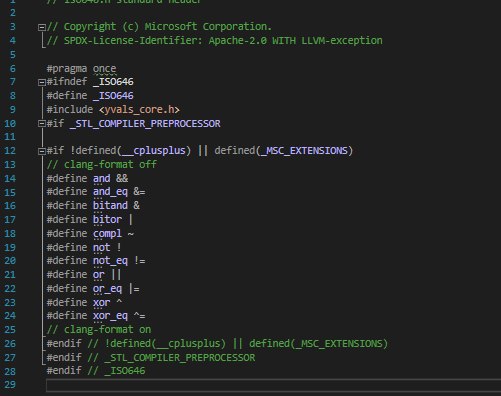Click the 'xor' macro name on line 23
501x396 pixels.
click(102, 303)
